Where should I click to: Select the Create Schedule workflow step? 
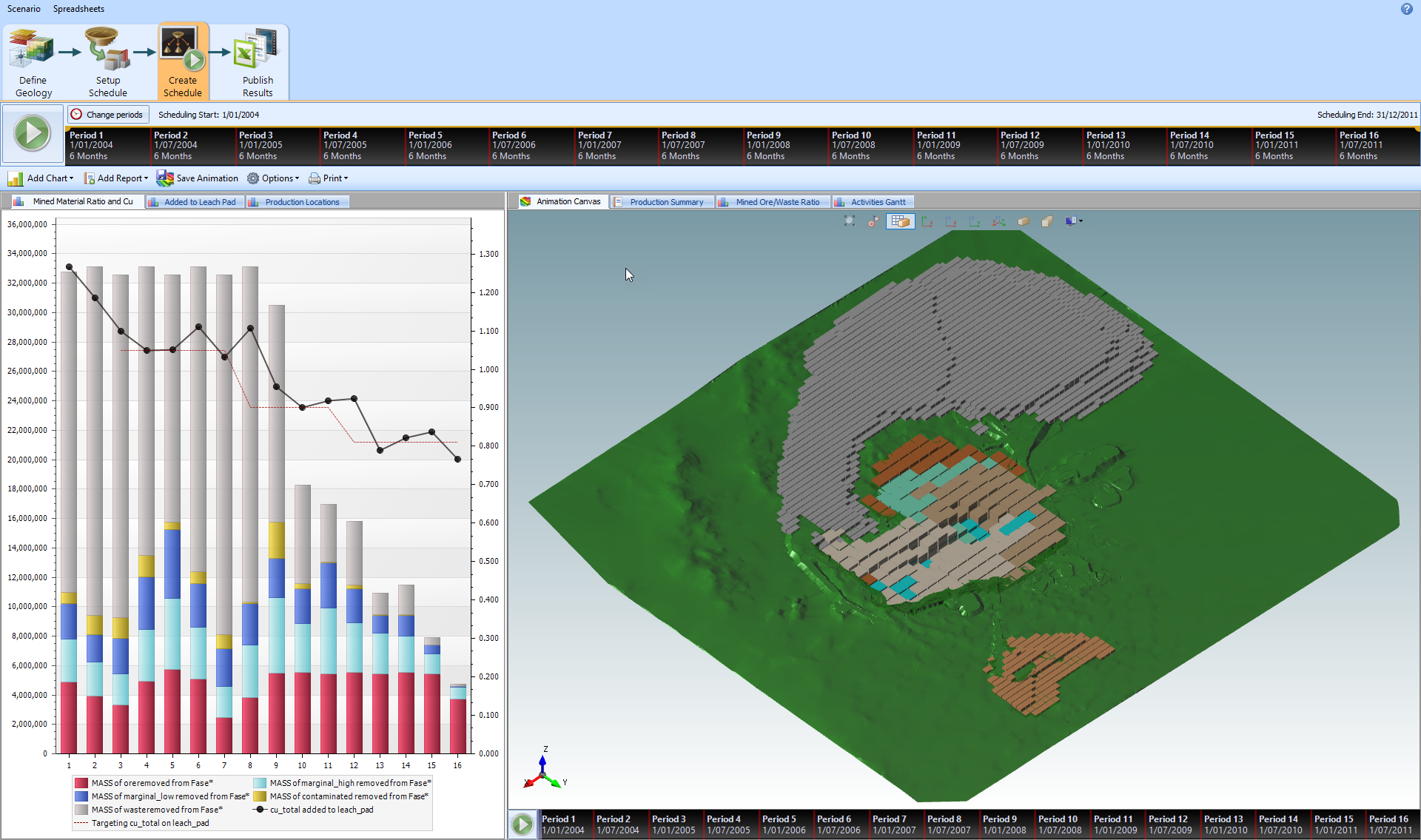point(183,62)
